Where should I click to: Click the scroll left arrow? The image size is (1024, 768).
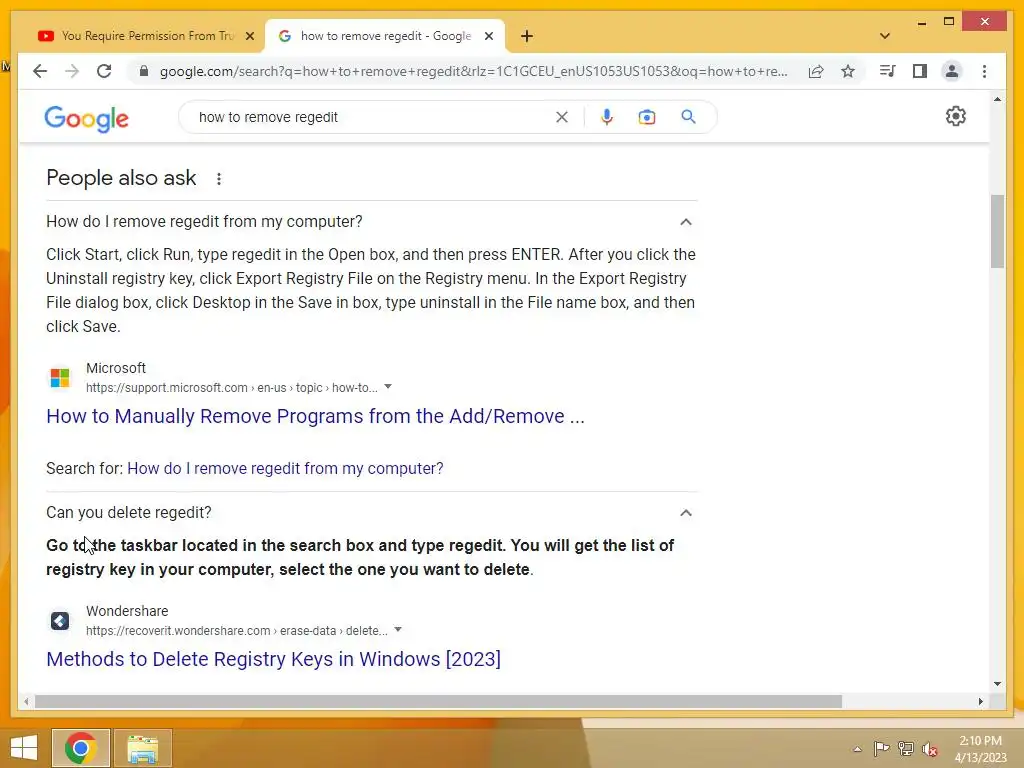click(25, 701)
